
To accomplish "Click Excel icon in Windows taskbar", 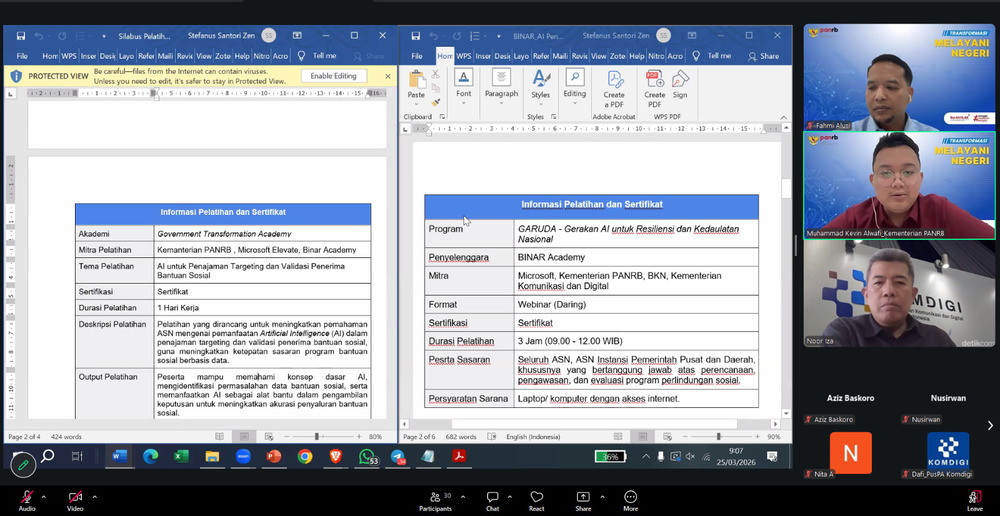I will coord(181,456).
